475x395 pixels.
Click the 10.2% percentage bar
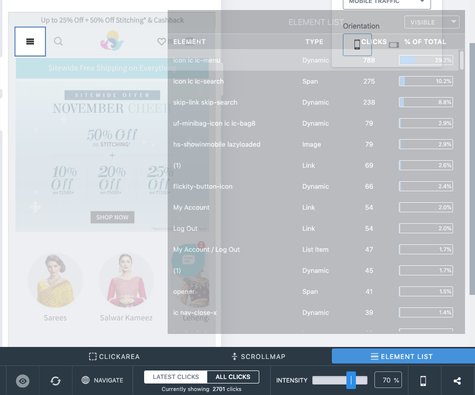tap(426, 81)
